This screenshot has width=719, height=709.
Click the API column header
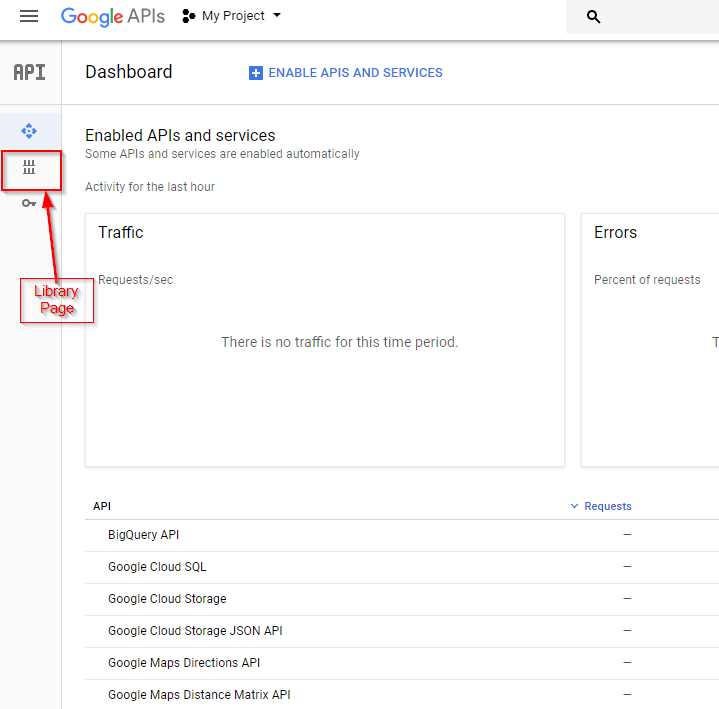[102, 506]
